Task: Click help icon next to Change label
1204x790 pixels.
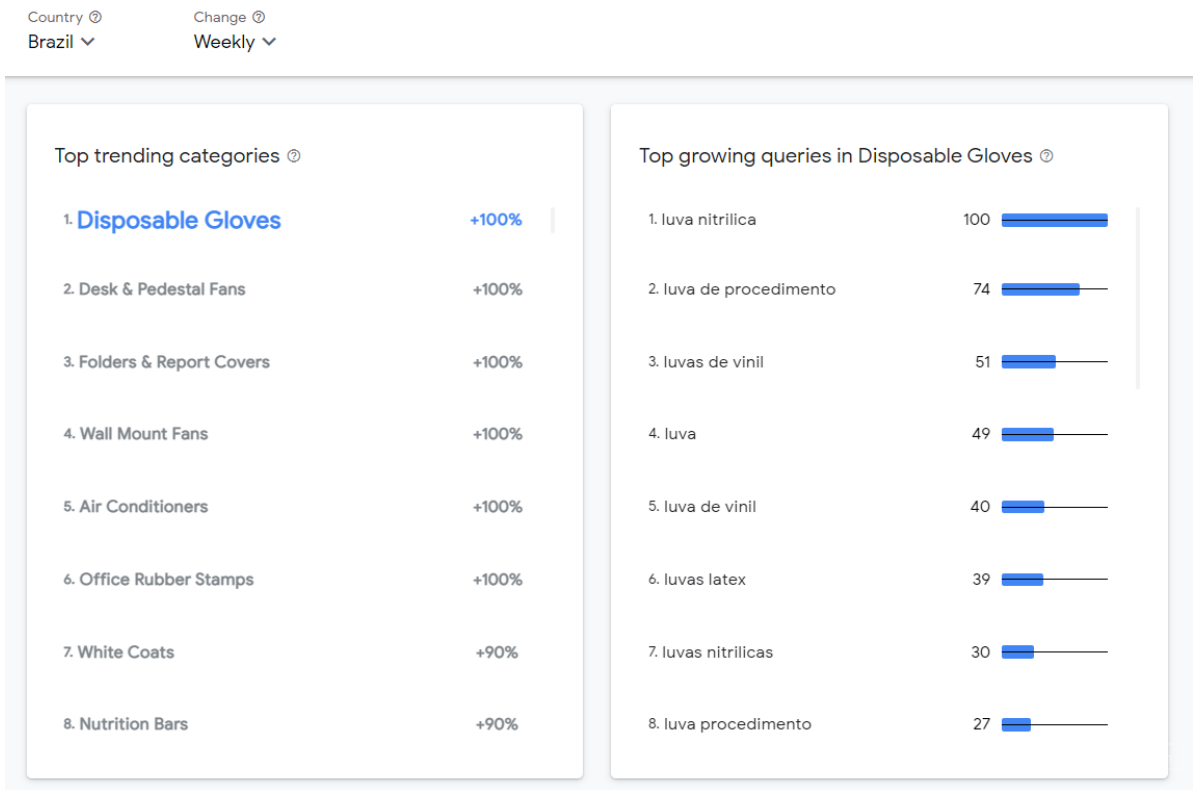Action: tap(259, 17)
